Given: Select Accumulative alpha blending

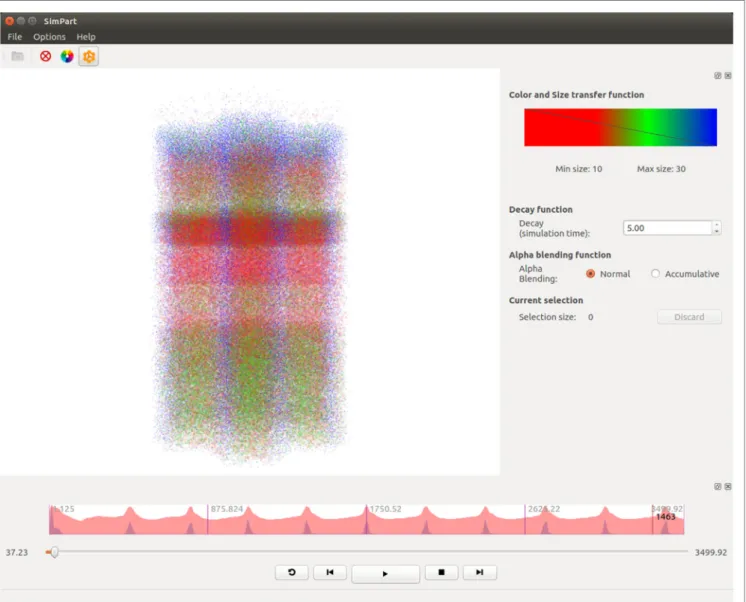Looking at the screenshot, I should [656, 274].
